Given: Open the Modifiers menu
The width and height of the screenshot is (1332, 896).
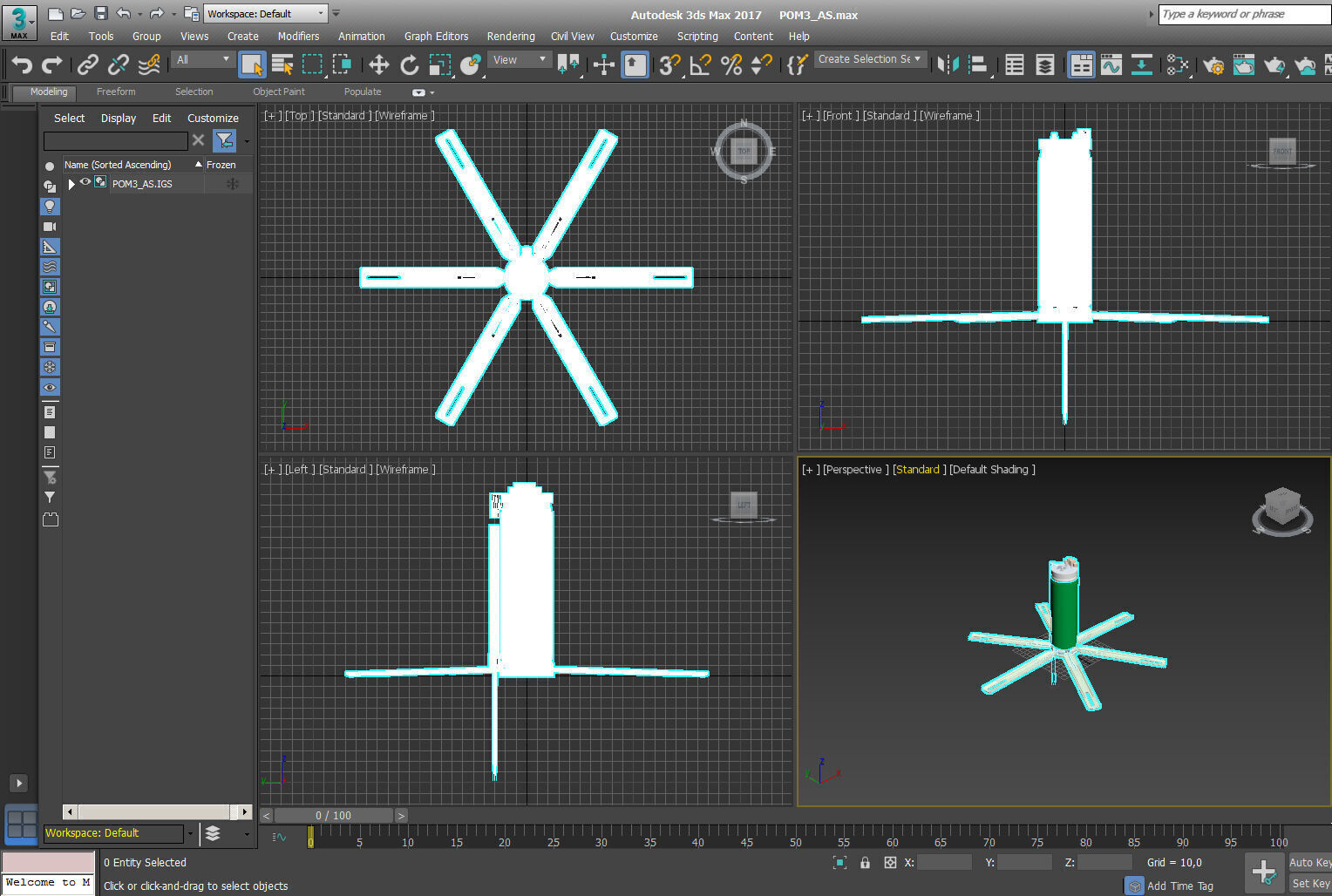Looking at the screenshot, I should click(x=298, y=37).
